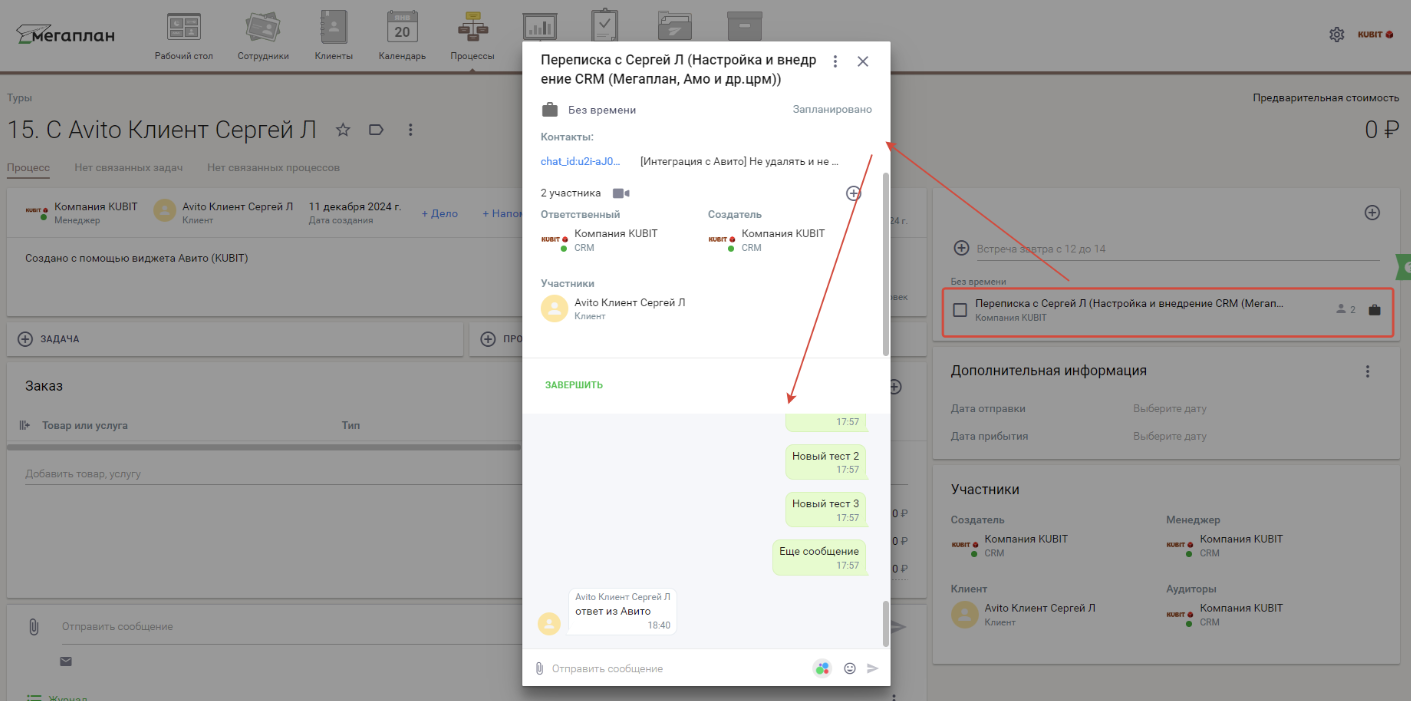This screenshot has height=701, width=1411.
Task: Click the tag label icon beside the process title
Action: coord(377,130)
